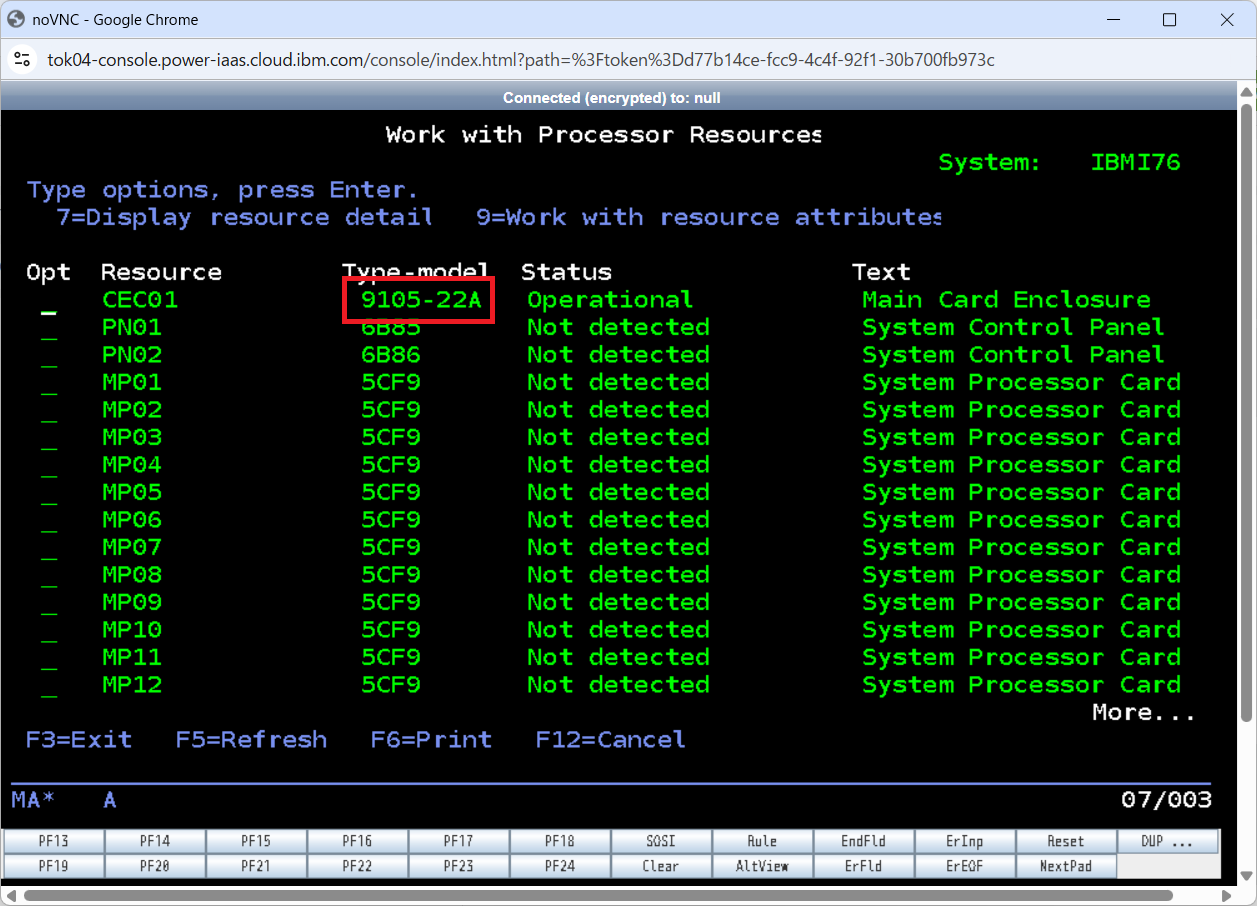Click the PF21 function key button
1257x906 pixels.
coord(256,866)
